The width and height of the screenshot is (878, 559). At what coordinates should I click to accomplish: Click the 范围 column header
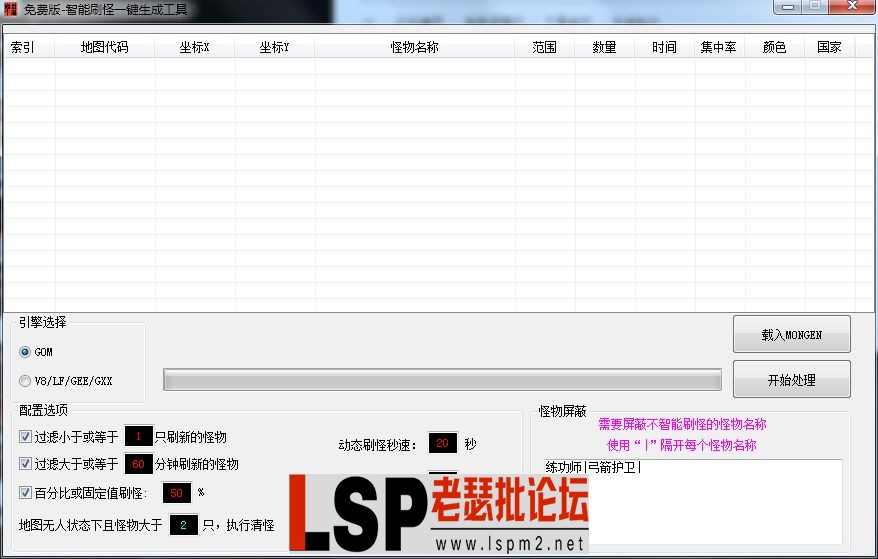545,47
